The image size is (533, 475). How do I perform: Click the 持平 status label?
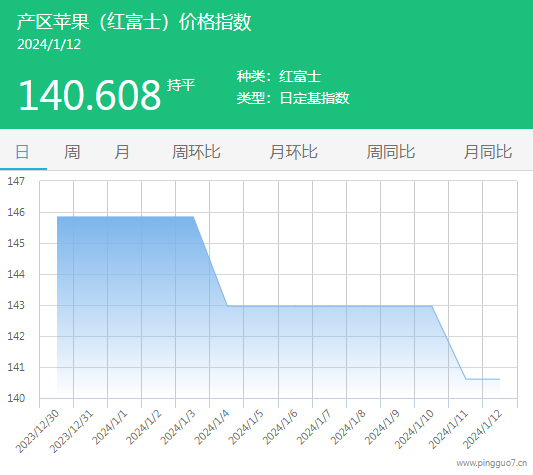pyautogui.click(x=181, y=85)
